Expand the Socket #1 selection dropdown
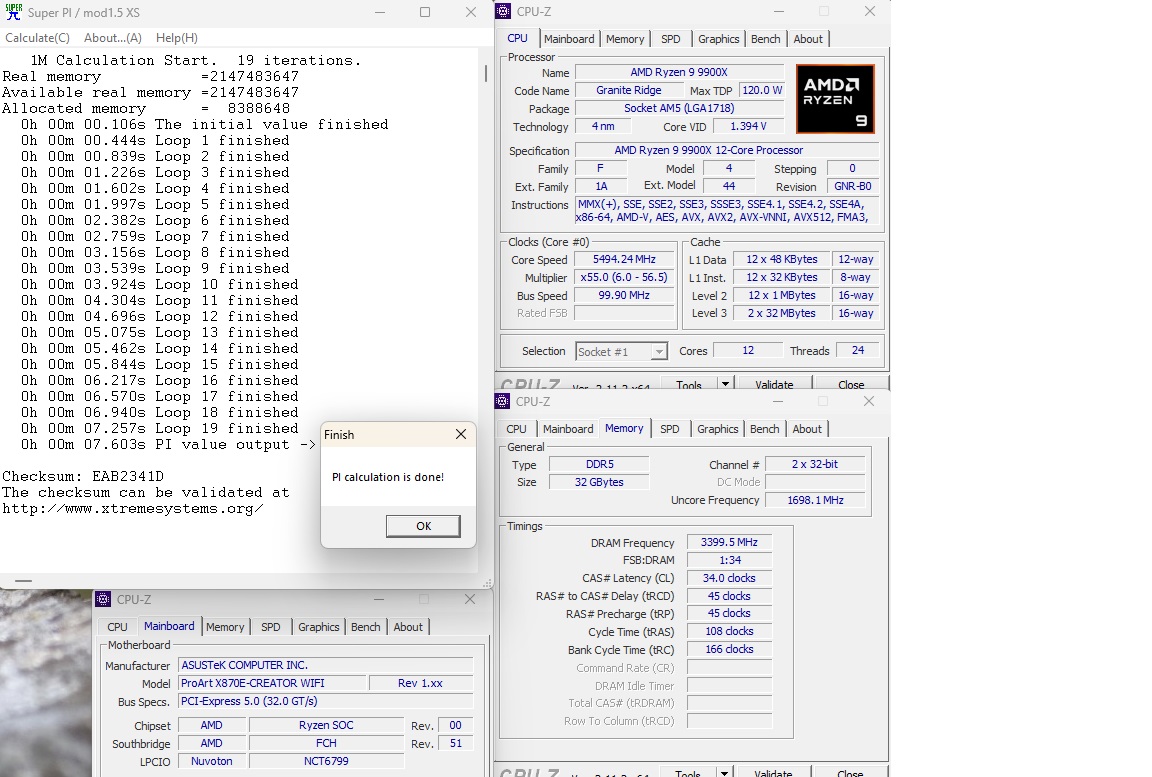Image resolution: width=1152 pixels, height=777 pixels. coord(659,352)
